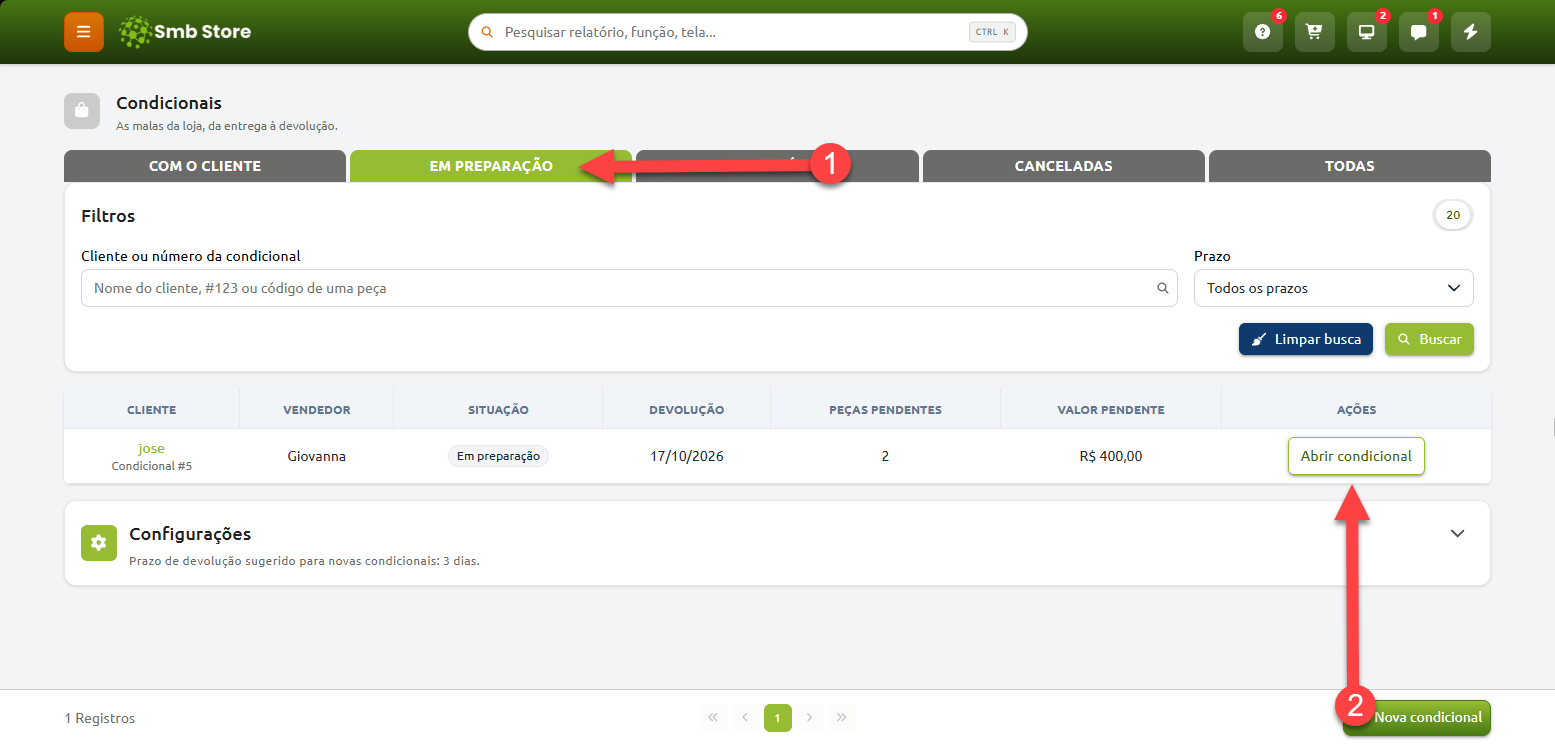This screenshot has width=1555, height=745.
Task: Click the magnifier icon inside the client filter
Action: (x=1162, y=288)
